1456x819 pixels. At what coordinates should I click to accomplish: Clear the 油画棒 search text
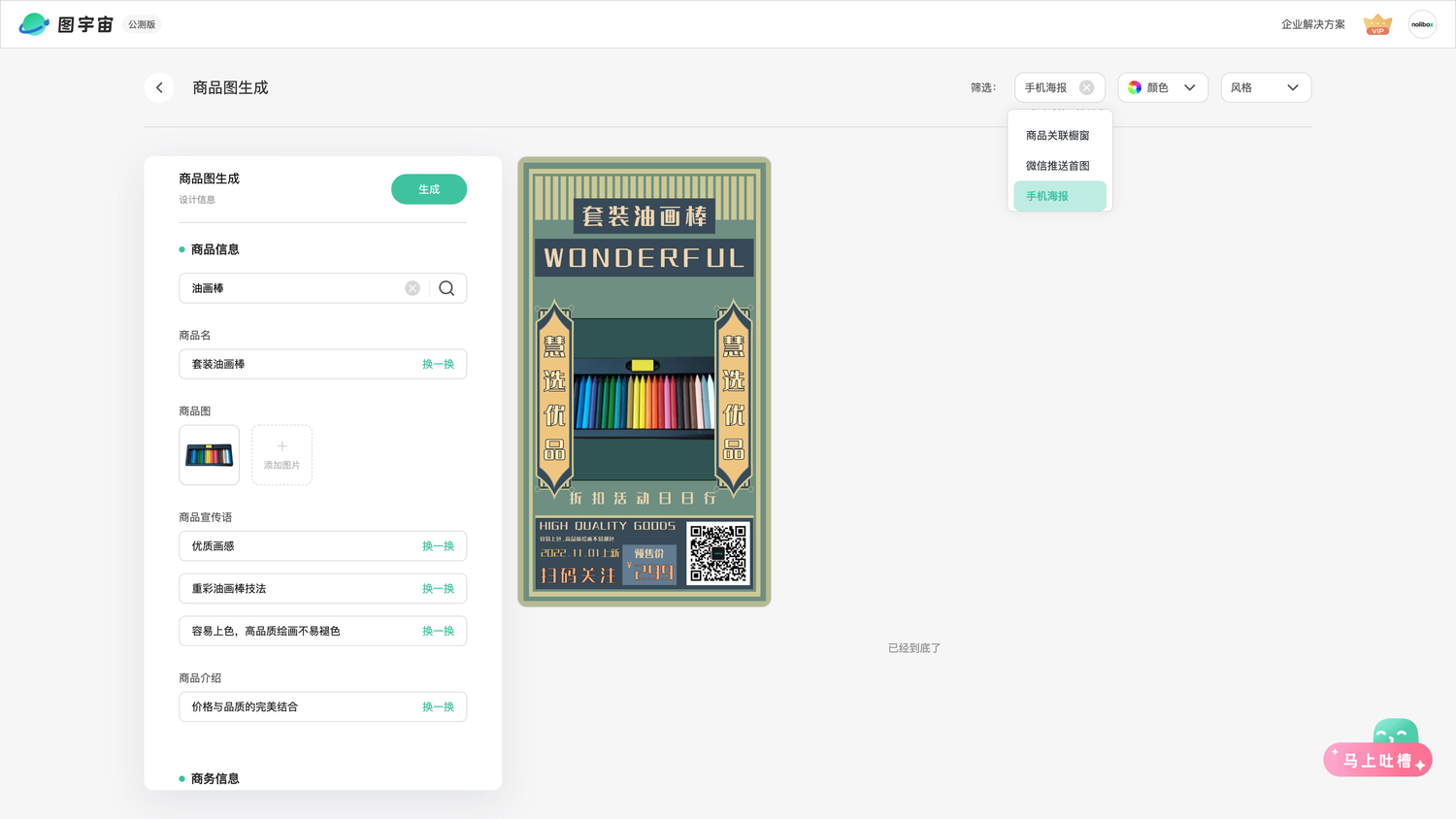click(x=413, y=288)
